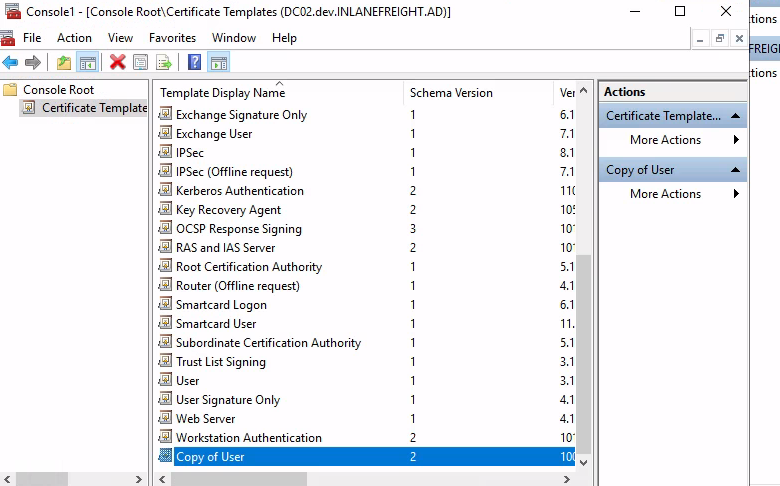Expand More Actions under Certificate Templates
This screenshot has width=780, height=486.
tap(665, 140)
